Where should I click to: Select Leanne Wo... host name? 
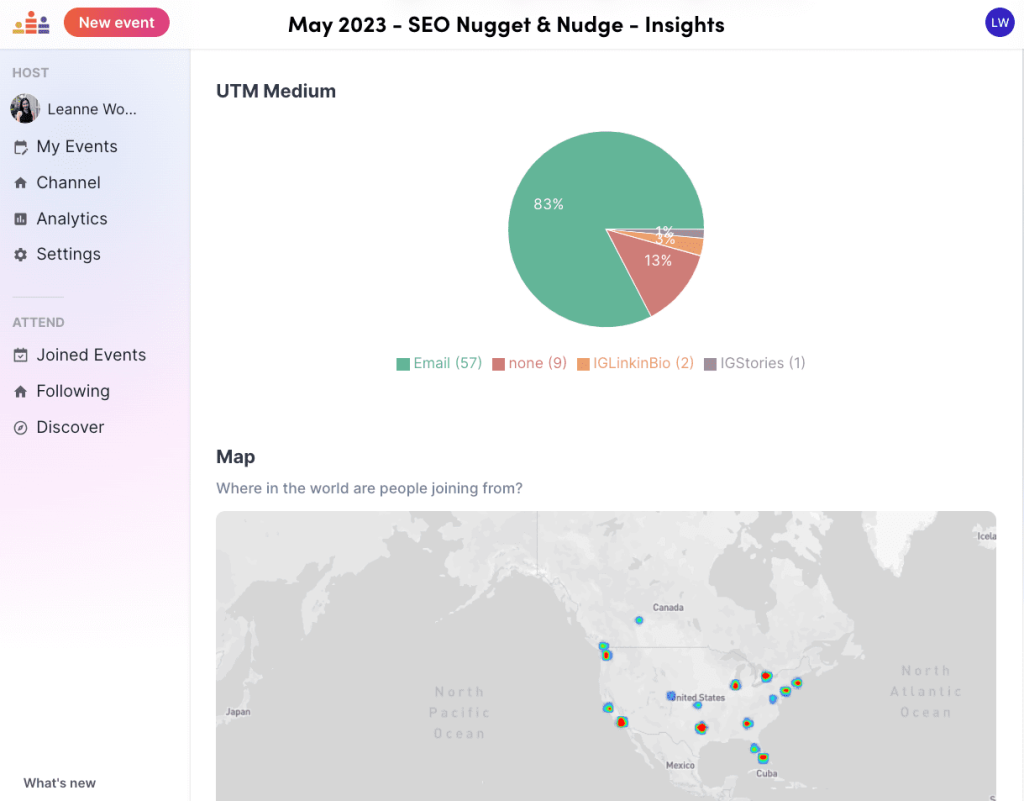pyautogui.click(x=92, y=109)
